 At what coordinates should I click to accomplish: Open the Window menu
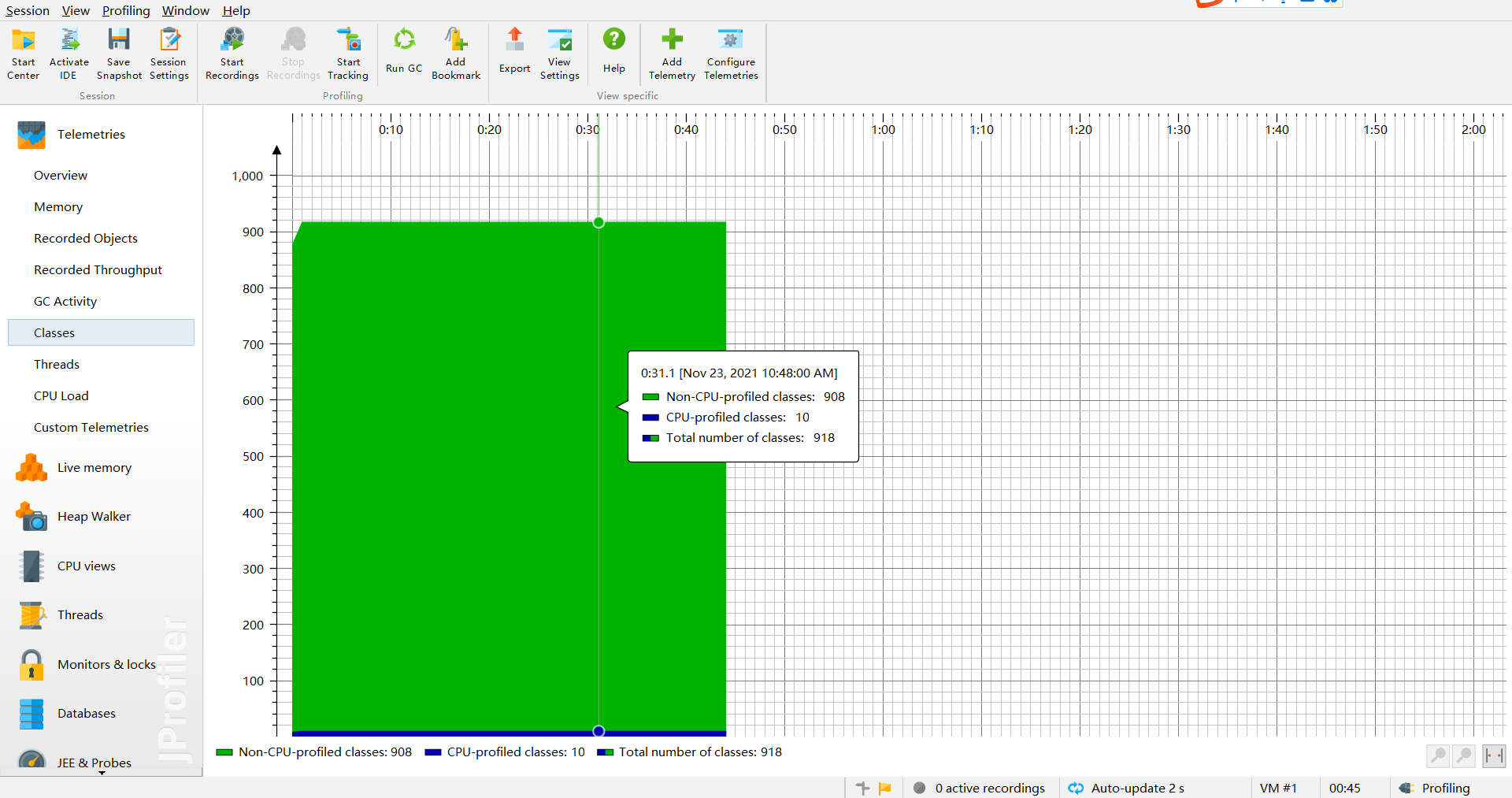tap(186, 10)
